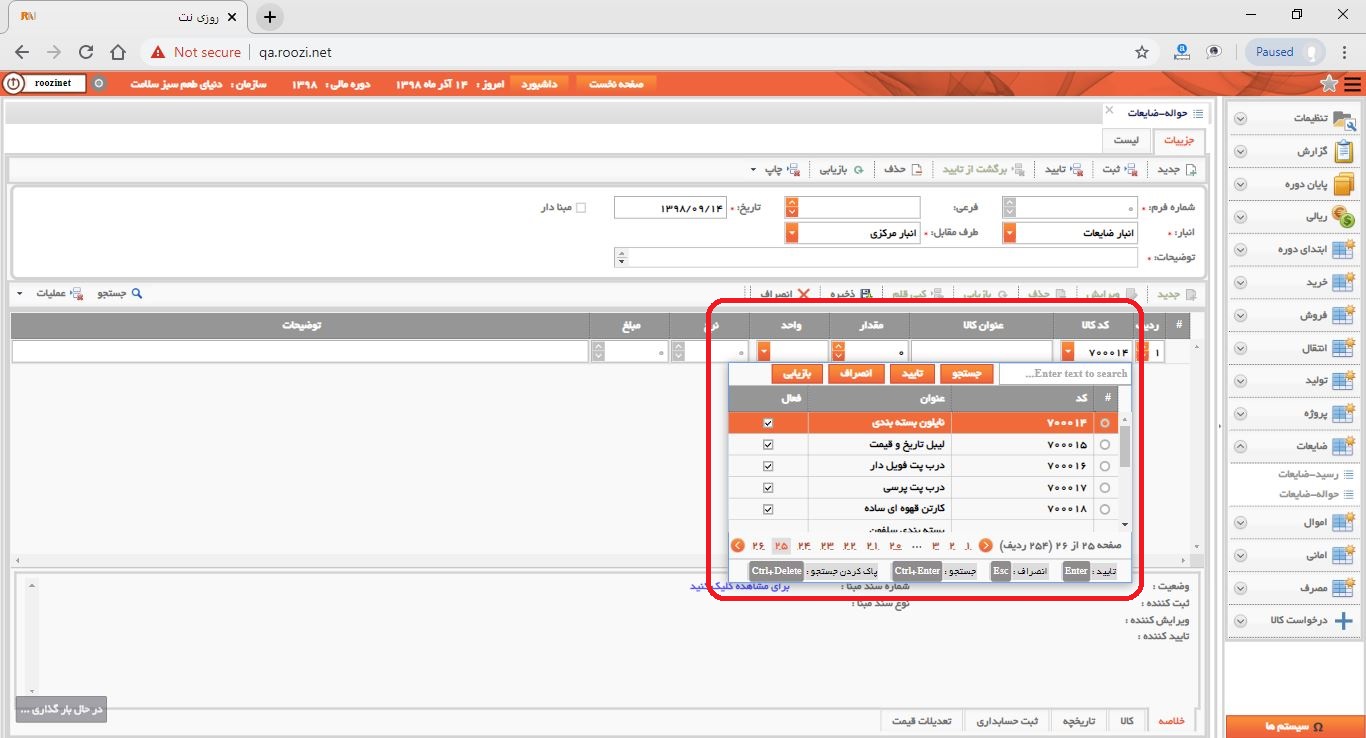
Task: Click the power logout icon beside roozinet
Action: pyautogui.click(x=13, y=84)
